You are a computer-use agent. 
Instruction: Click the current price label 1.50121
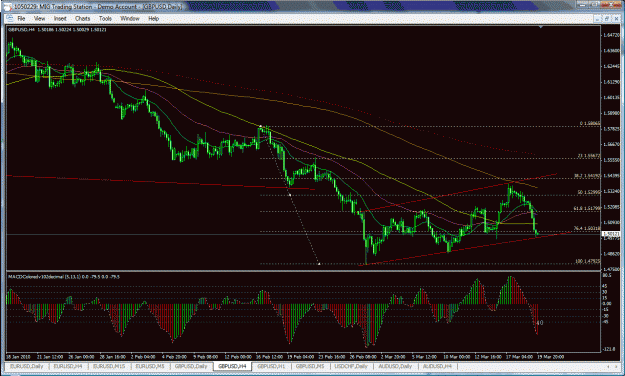pos(611,234)
